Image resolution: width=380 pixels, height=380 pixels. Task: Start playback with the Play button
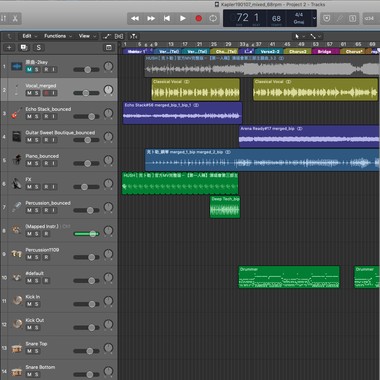pyautogui.click(x=183, y=18)
